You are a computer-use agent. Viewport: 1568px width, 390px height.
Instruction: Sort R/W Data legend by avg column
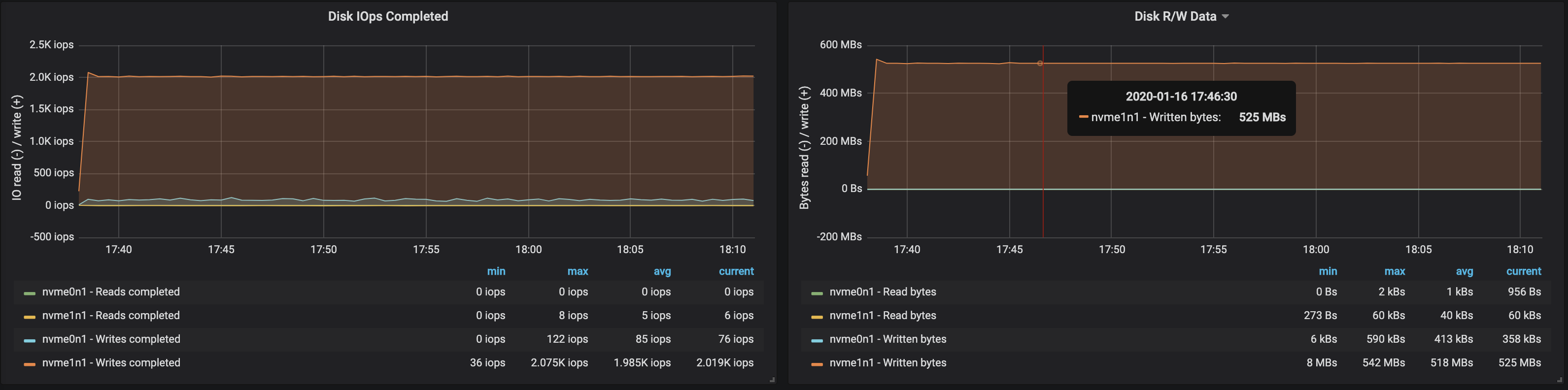click(1464, 271)
